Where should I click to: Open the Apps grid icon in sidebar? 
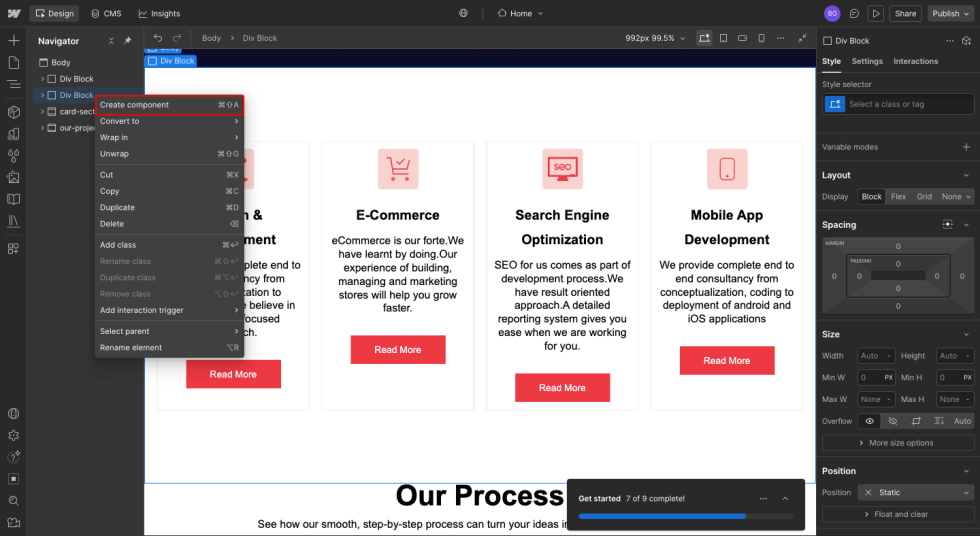(x=13, y=249)
